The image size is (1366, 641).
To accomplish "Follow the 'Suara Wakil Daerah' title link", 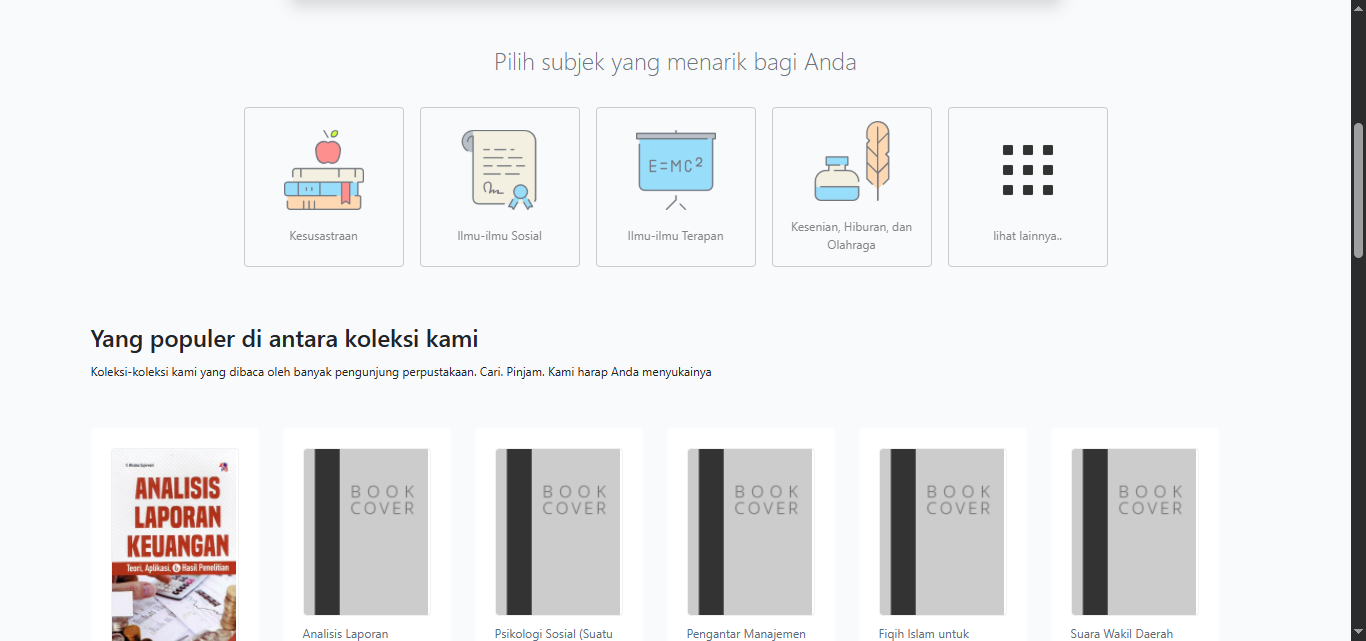I will pyautogui.click(x=1121, y=633).
